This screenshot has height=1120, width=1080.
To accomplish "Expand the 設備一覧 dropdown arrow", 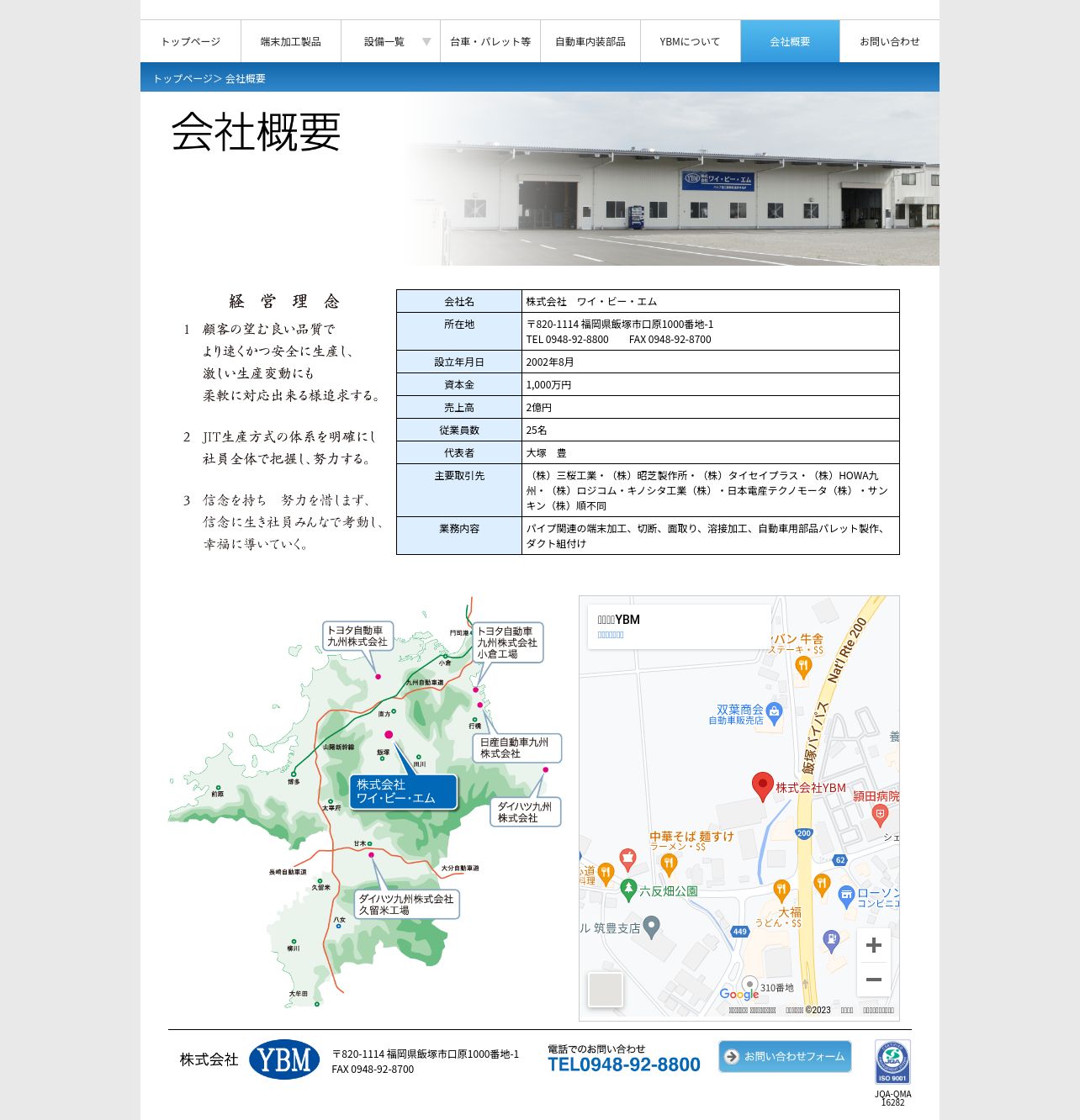I will (x=426, y=42).
